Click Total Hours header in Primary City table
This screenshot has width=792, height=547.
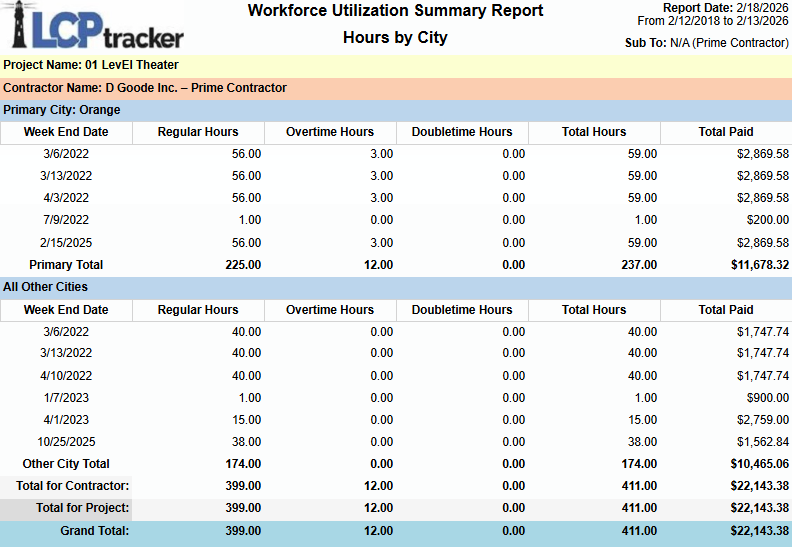tap(594, 132)
